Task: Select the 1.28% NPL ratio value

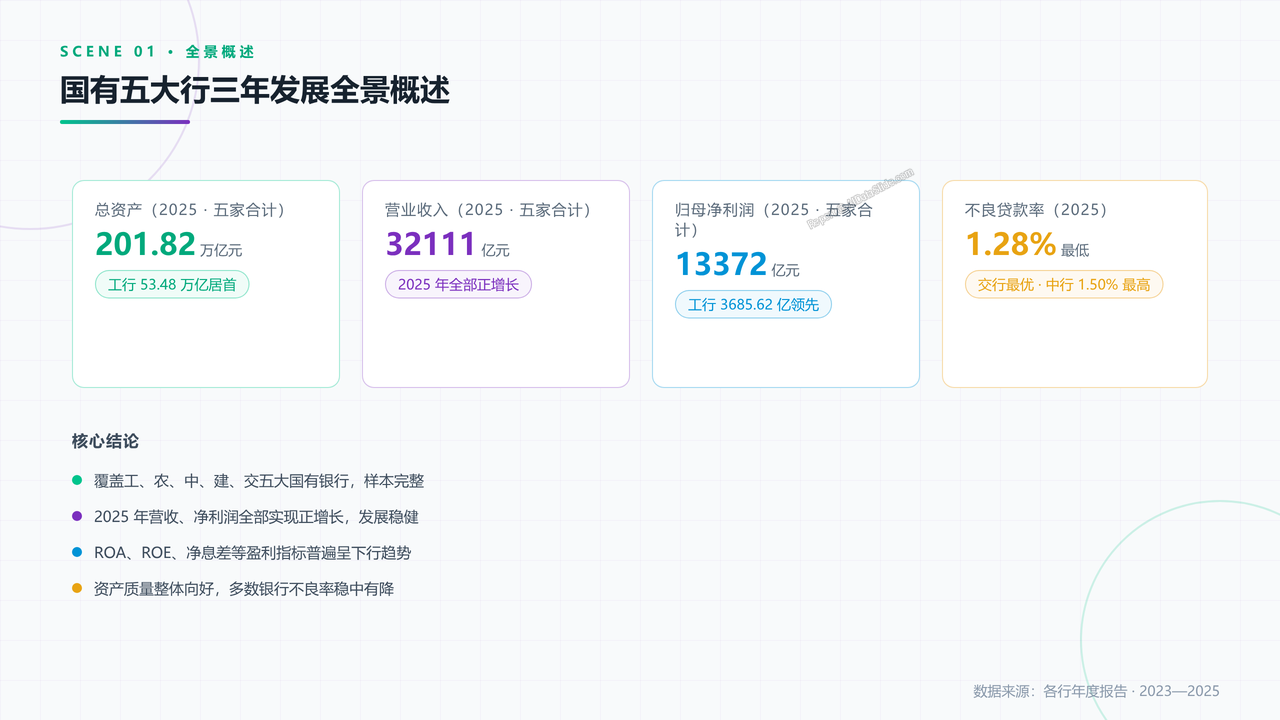Action: [1010, 244]
